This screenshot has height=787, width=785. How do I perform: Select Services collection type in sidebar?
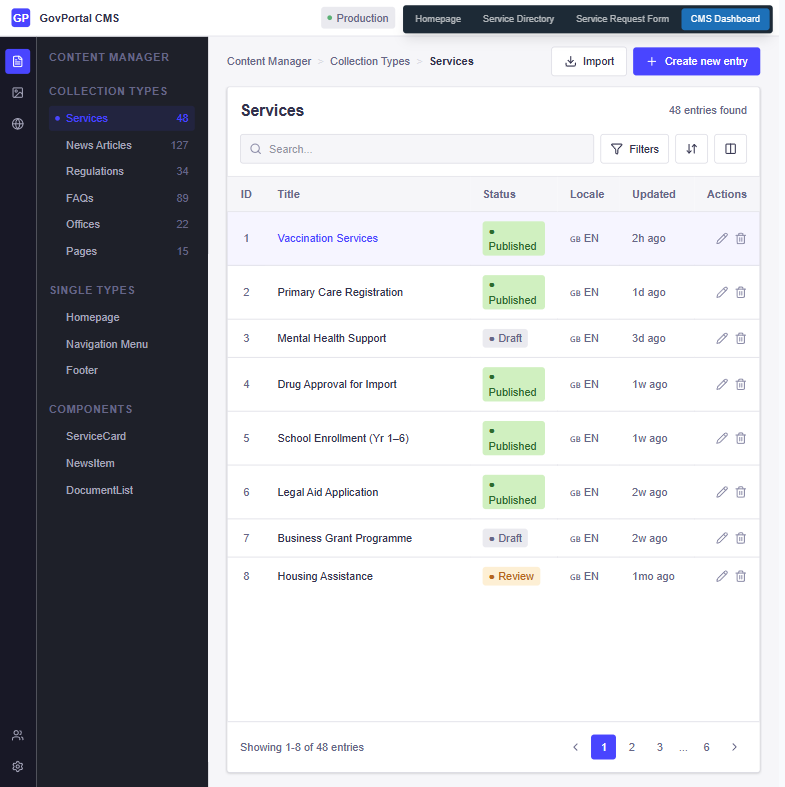[x=121, y=118]
